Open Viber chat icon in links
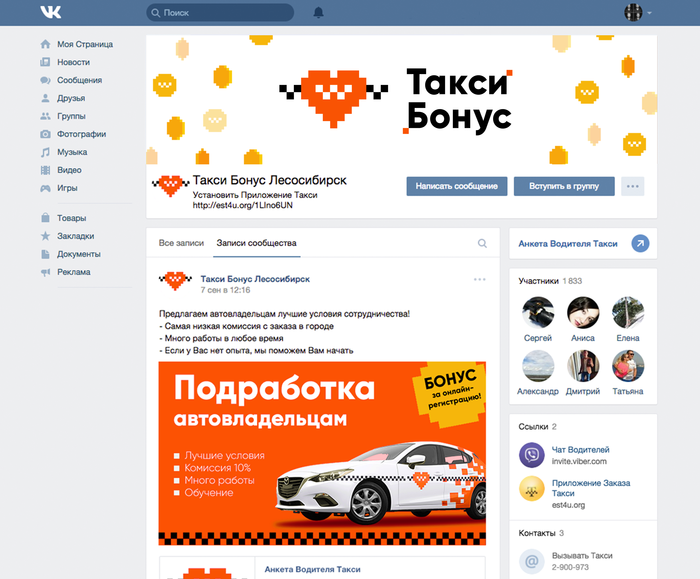Screen dimensions: 700x579 [x=531, y=456]
